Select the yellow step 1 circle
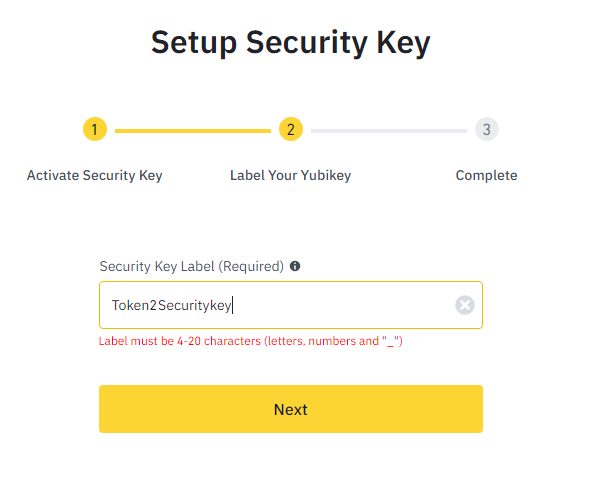Image resolution: width=605 pixels, height=487 pixels. (95, 129)
